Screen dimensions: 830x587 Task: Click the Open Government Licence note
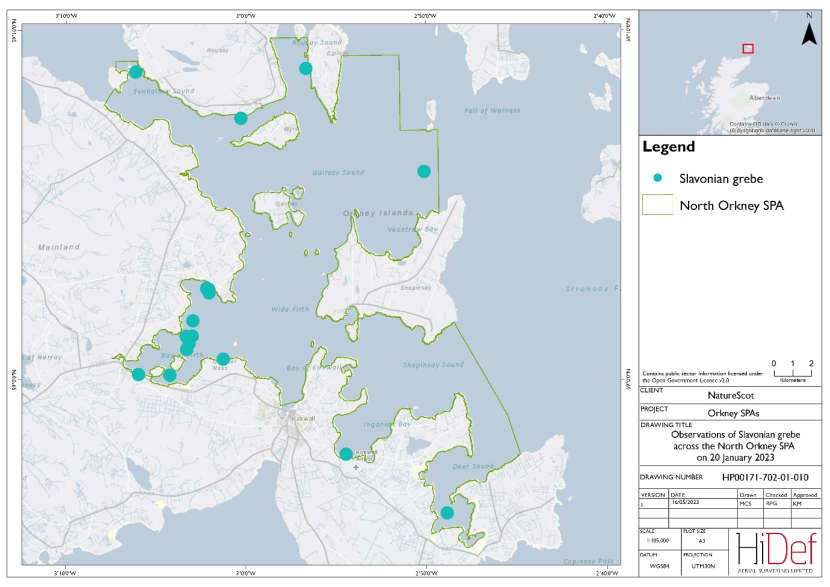tap(702, 377)
